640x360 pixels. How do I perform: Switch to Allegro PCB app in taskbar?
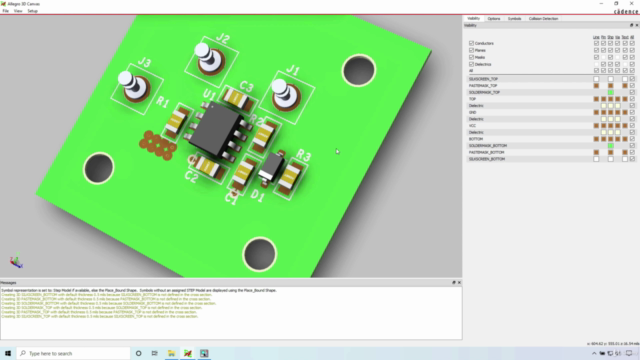(x=188, y=353)
